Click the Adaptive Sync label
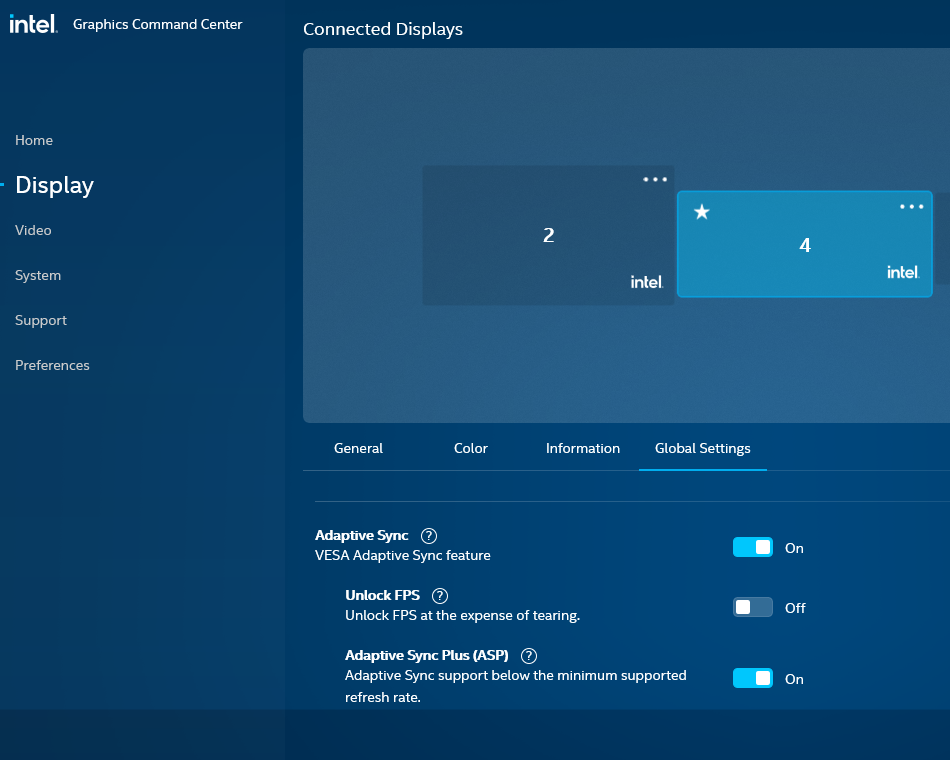The height and width of the screenshot is (760, 950). point(362,536)
